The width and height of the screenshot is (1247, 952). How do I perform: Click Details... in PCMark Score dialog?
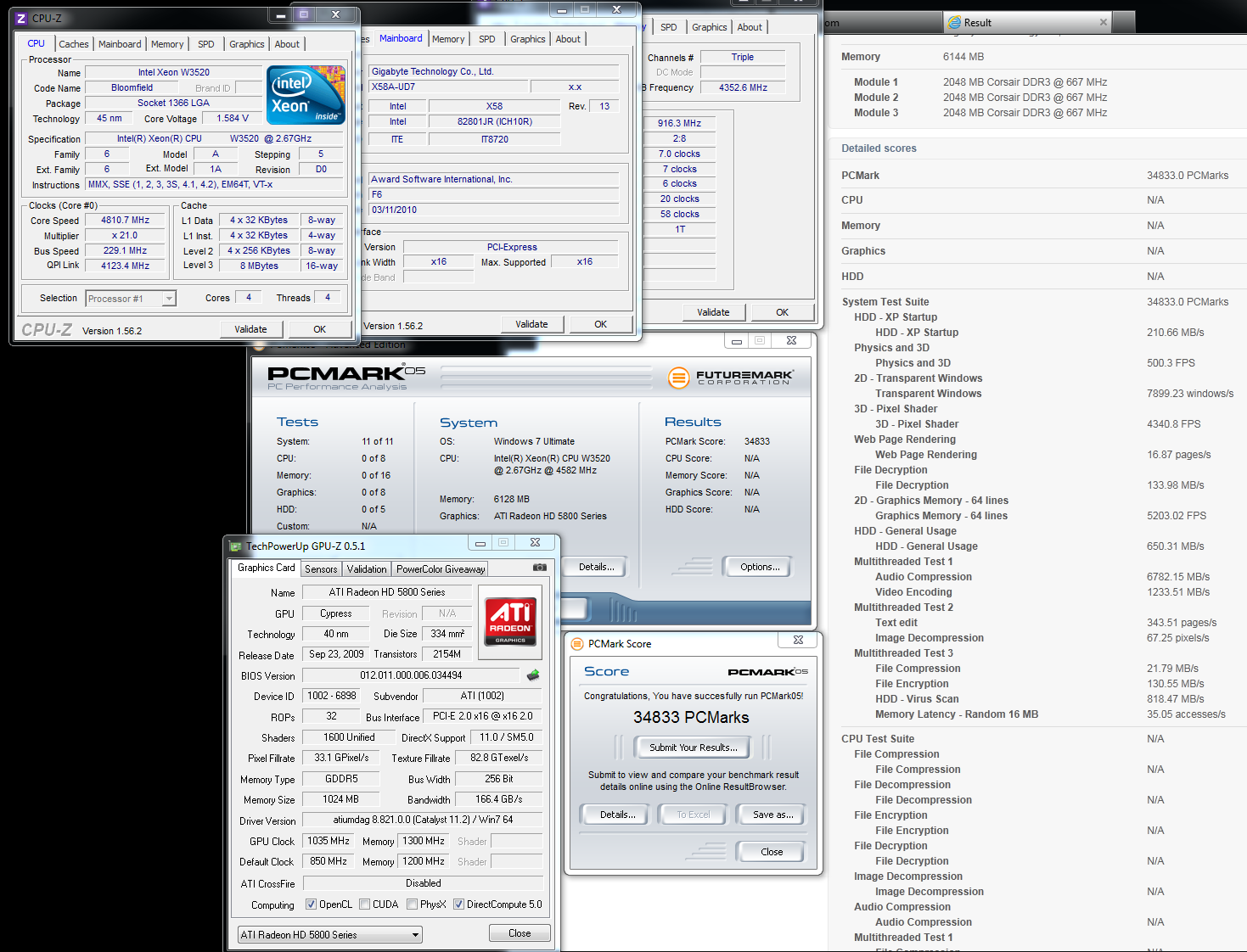point(617,815)
